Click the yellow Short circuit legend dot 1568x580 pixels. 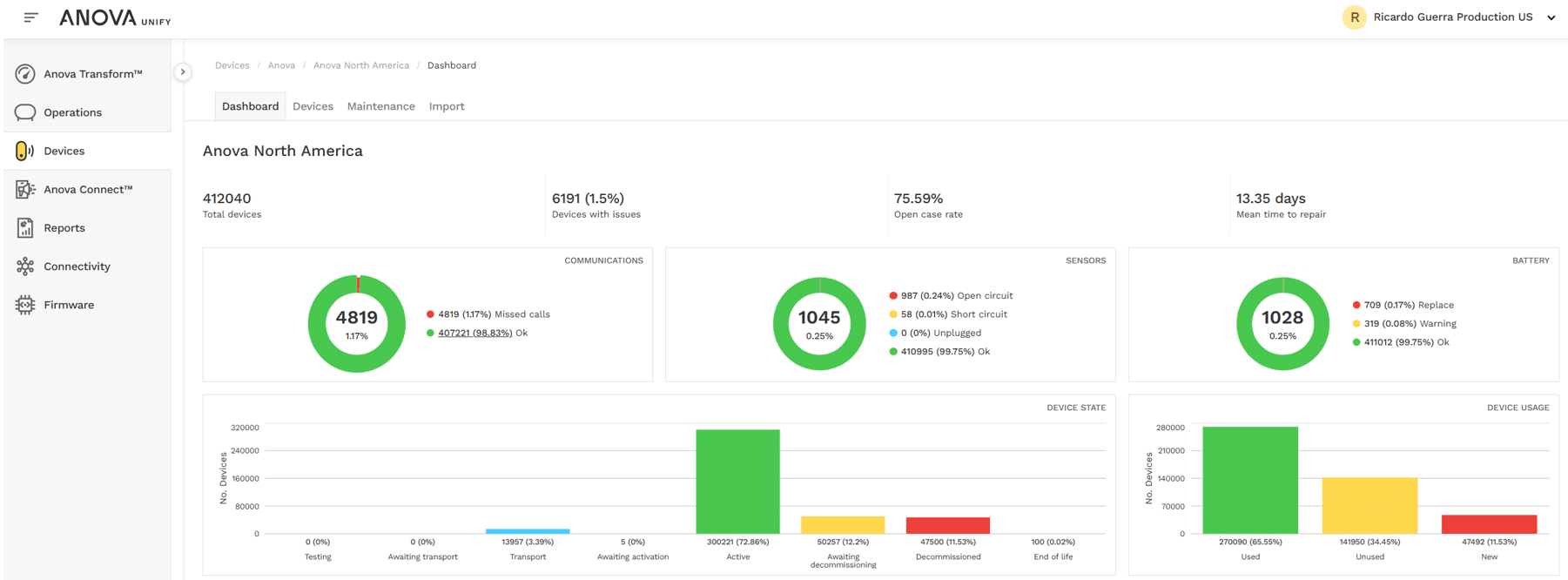[893, 314]
